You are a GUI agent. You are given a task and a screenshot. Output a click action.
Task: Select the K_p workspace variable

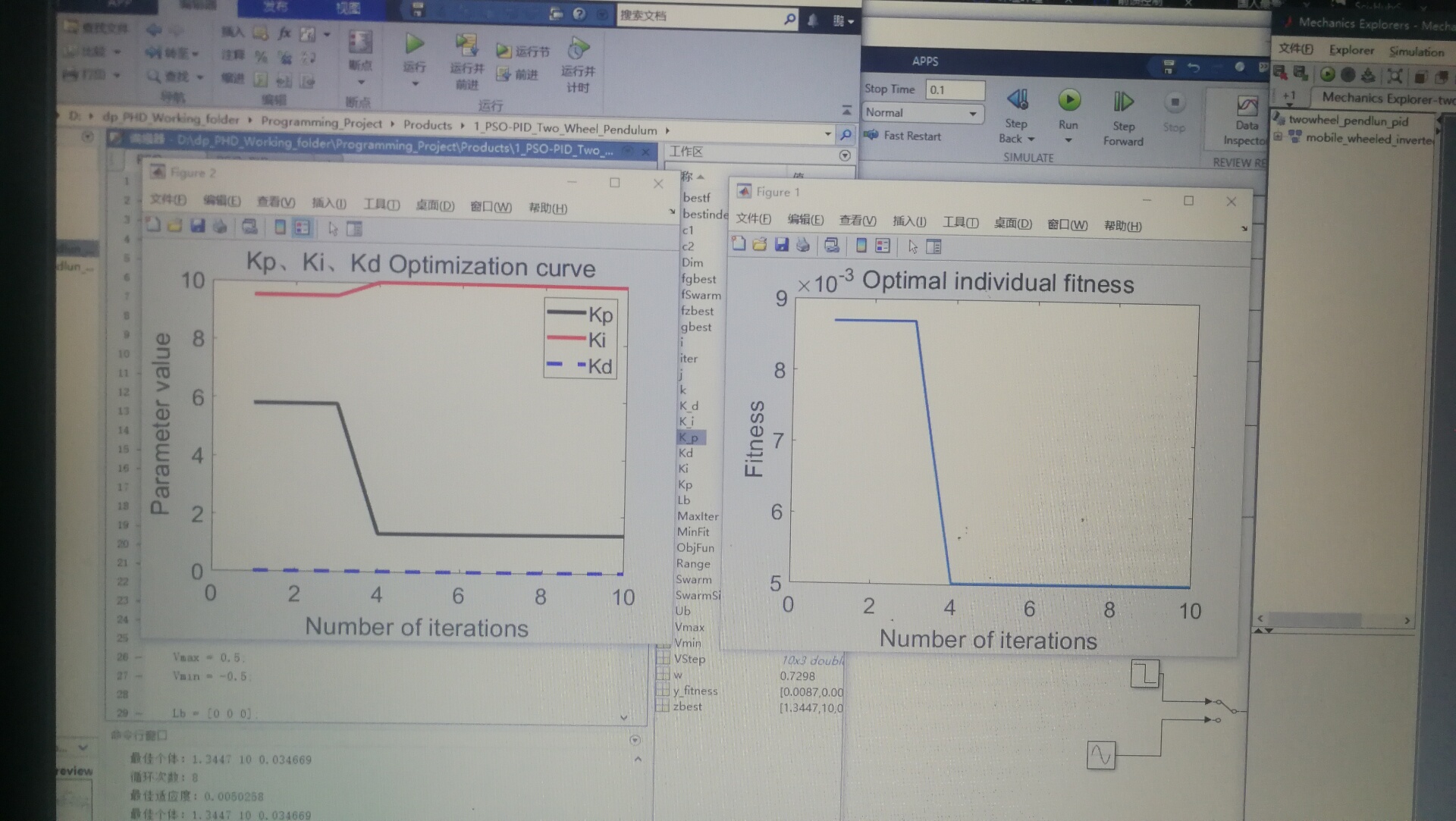[x=689, y=437]
